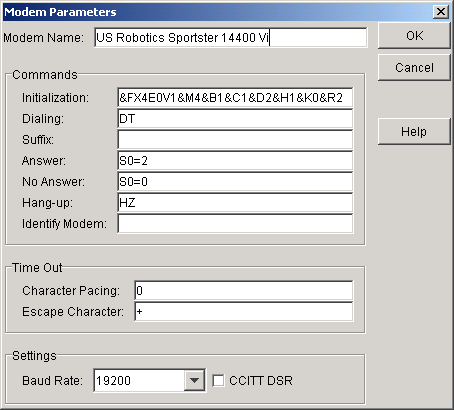454x410 pixels.
Task: Click in the Modem Name field
Action: click(231, 37)
